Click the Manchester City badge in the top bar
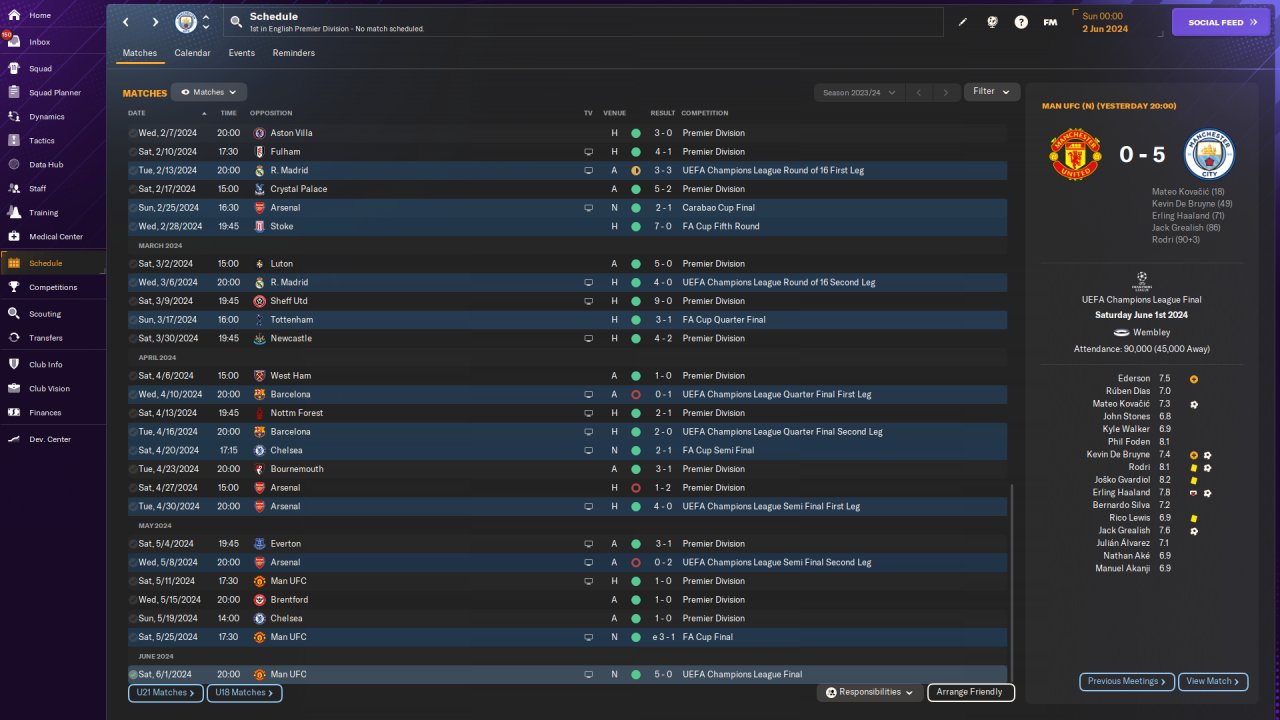The image size is (1280, 720). (186, 22)
